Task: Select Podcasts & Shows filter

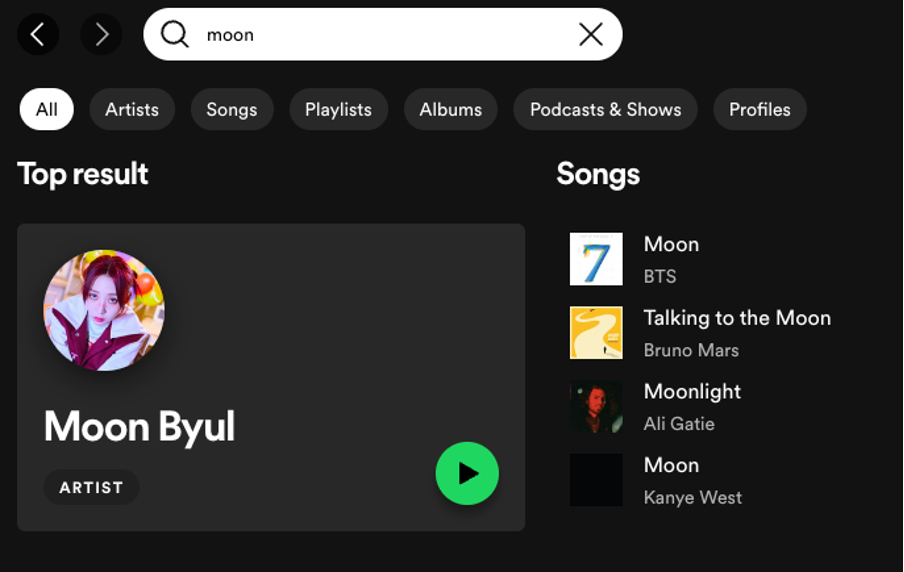Action: coord(605,109)
